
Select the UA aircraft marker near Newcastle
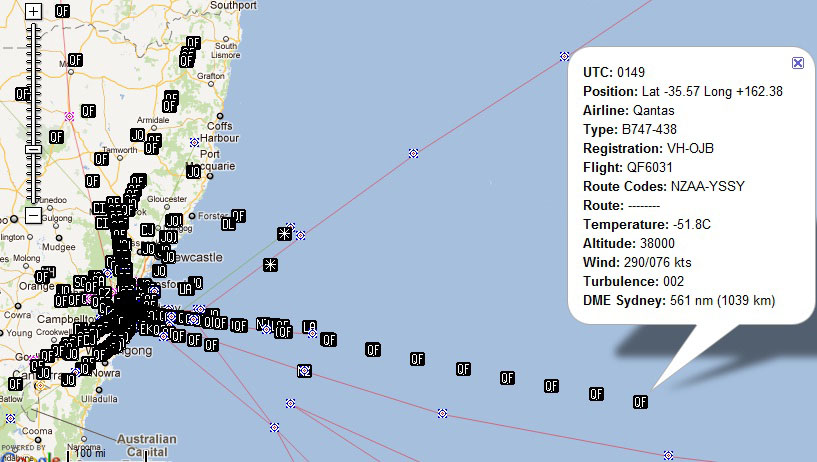(x=185, y=289)
